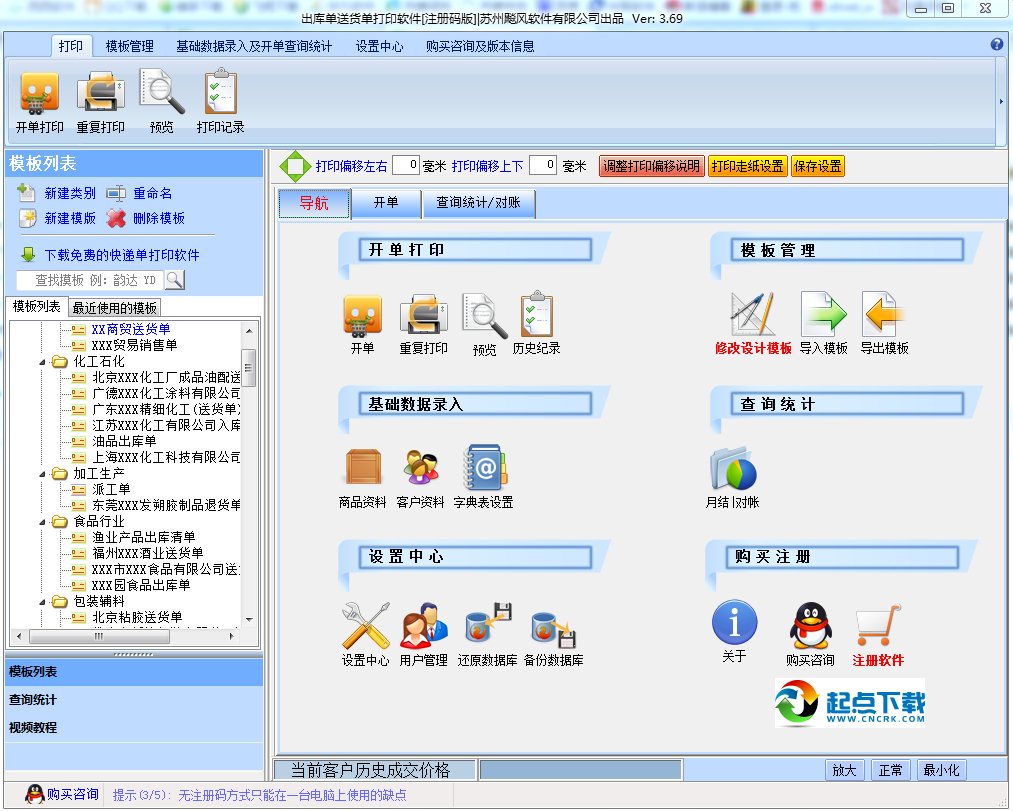Viewport: 1013px width, 811px height.
Task: Click 打印走纸设置 button
Action: 747,166
